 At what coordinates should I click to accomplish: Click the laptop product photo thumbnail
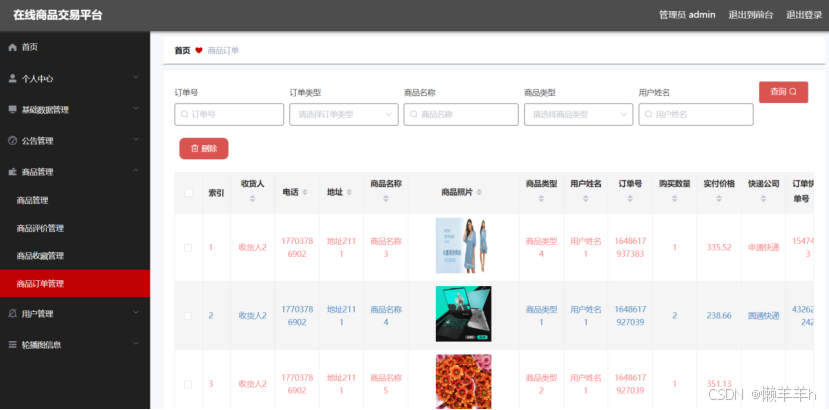(x=463, y=314)
